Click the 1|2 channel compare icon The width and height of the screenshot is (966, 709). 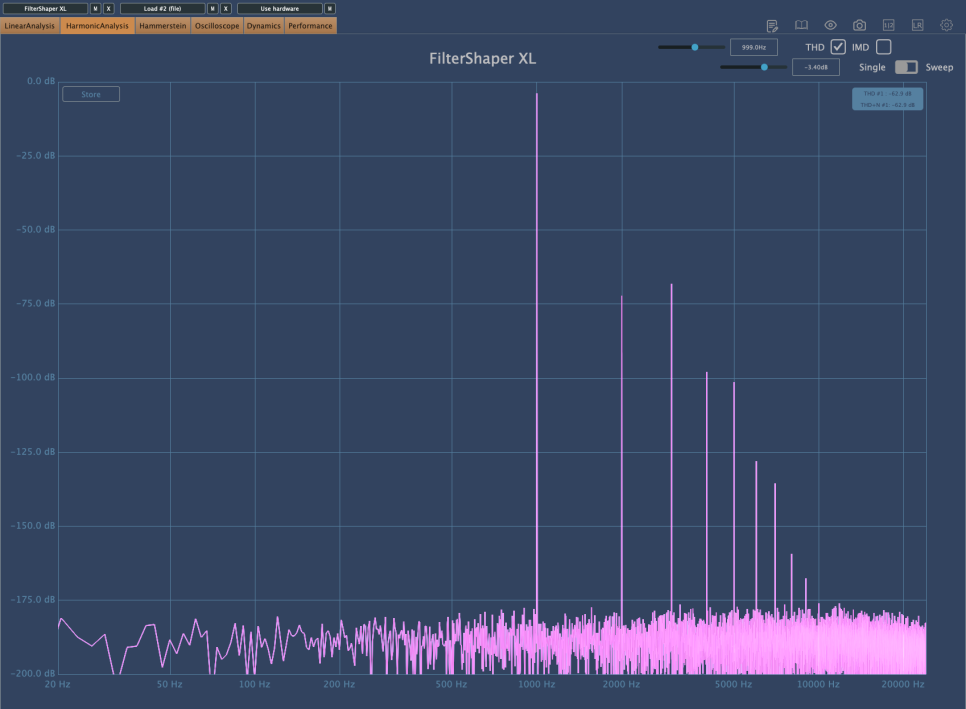click(888, 25)
